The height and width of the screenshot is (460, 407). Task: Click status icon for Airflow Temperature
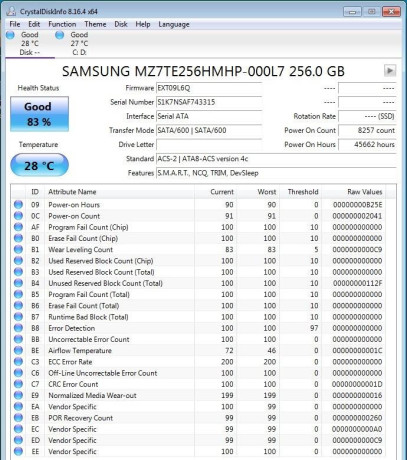click(18, 351)
